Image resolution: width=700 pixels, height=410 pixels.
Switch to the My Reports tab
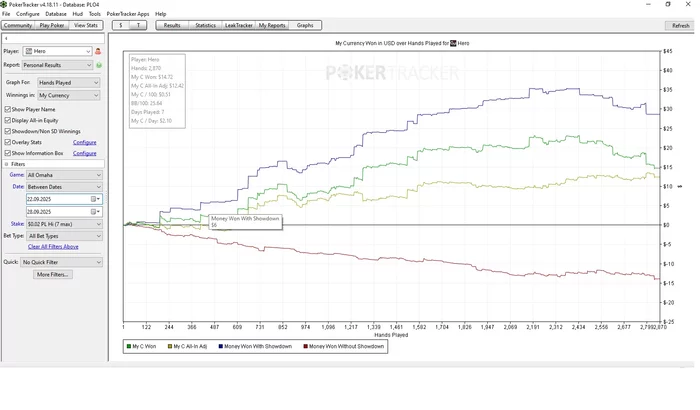(272, 25)
